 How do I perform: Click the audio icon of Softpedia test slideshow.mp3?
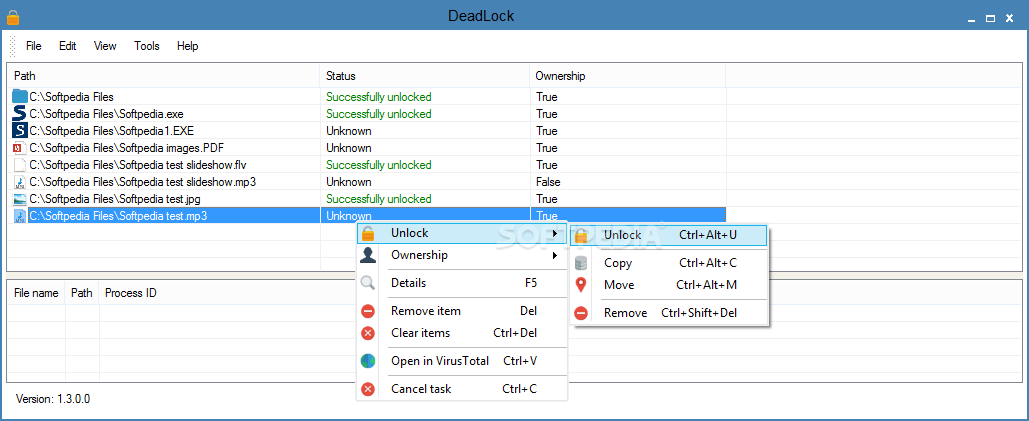(x=20, y=182)
